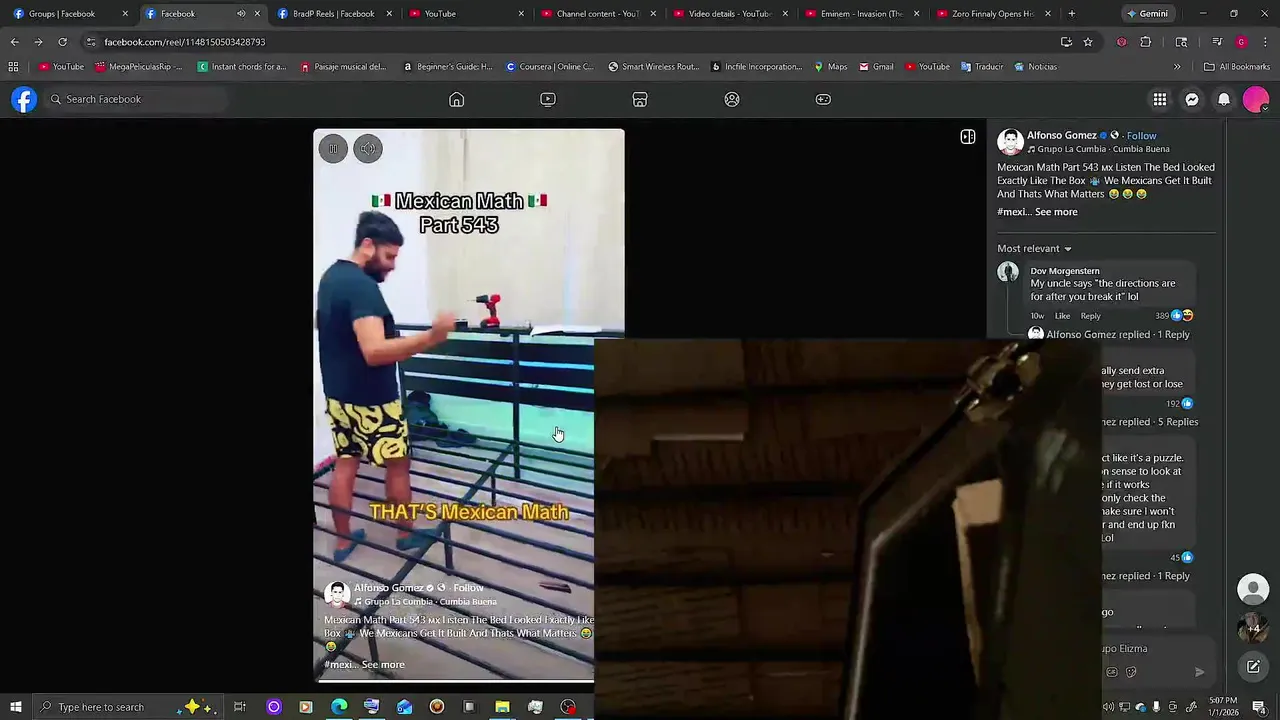Click See more on reel overlay caption
The height and width of the screenshot is (720, 1280).
pos(383,664)
